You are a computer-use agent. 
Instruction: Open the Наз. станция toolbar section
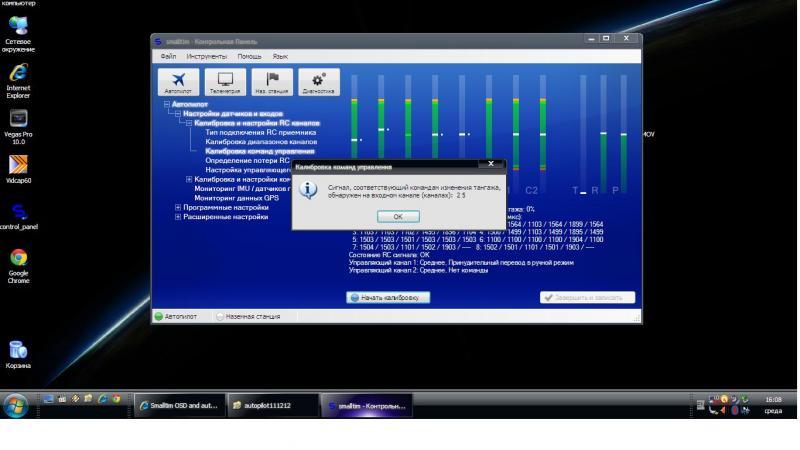click(x=272, y=82)
